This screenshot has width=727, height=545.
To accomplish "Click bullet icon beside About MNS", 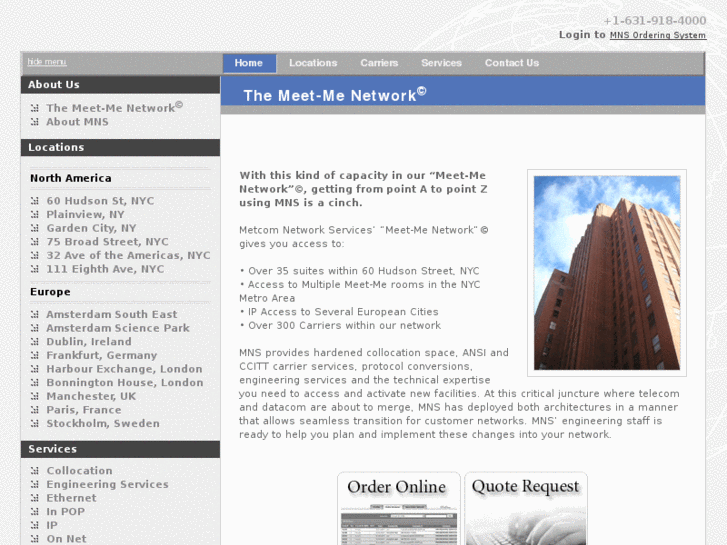I will (x=35, y=122).
